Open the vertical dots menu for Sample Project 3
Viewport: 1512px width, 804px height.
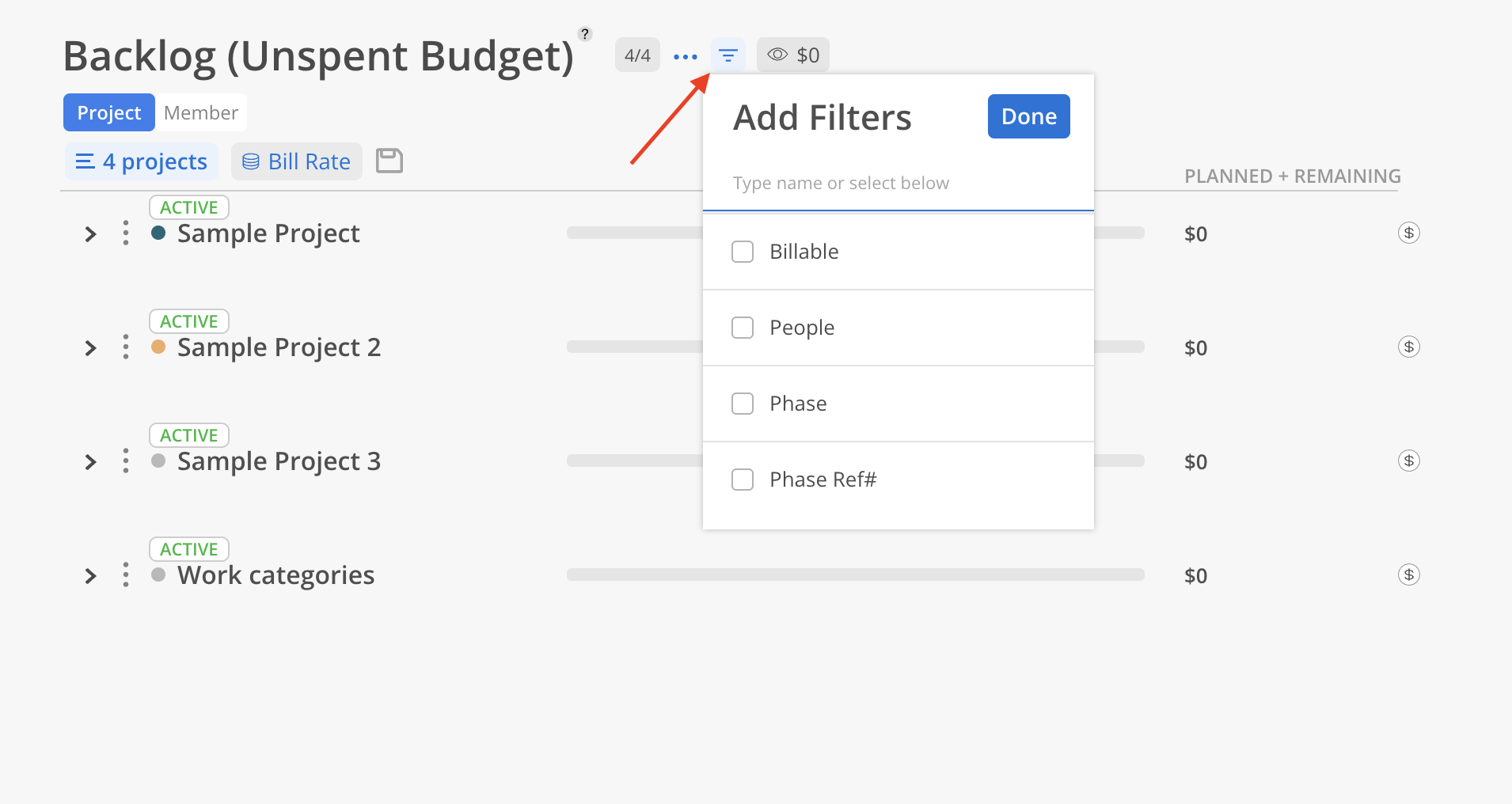126,461
